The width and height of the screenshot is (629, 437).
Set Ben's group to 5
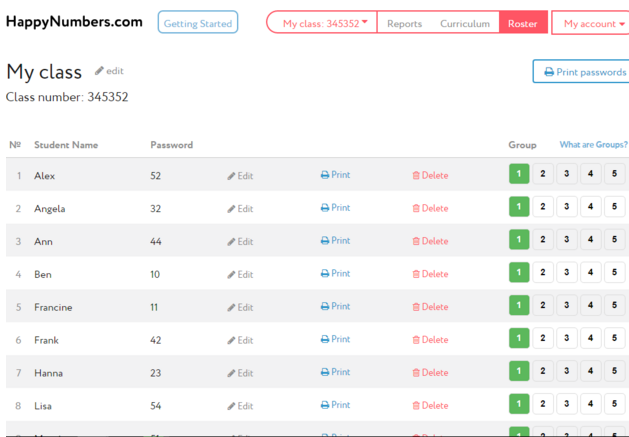point(615,273)
